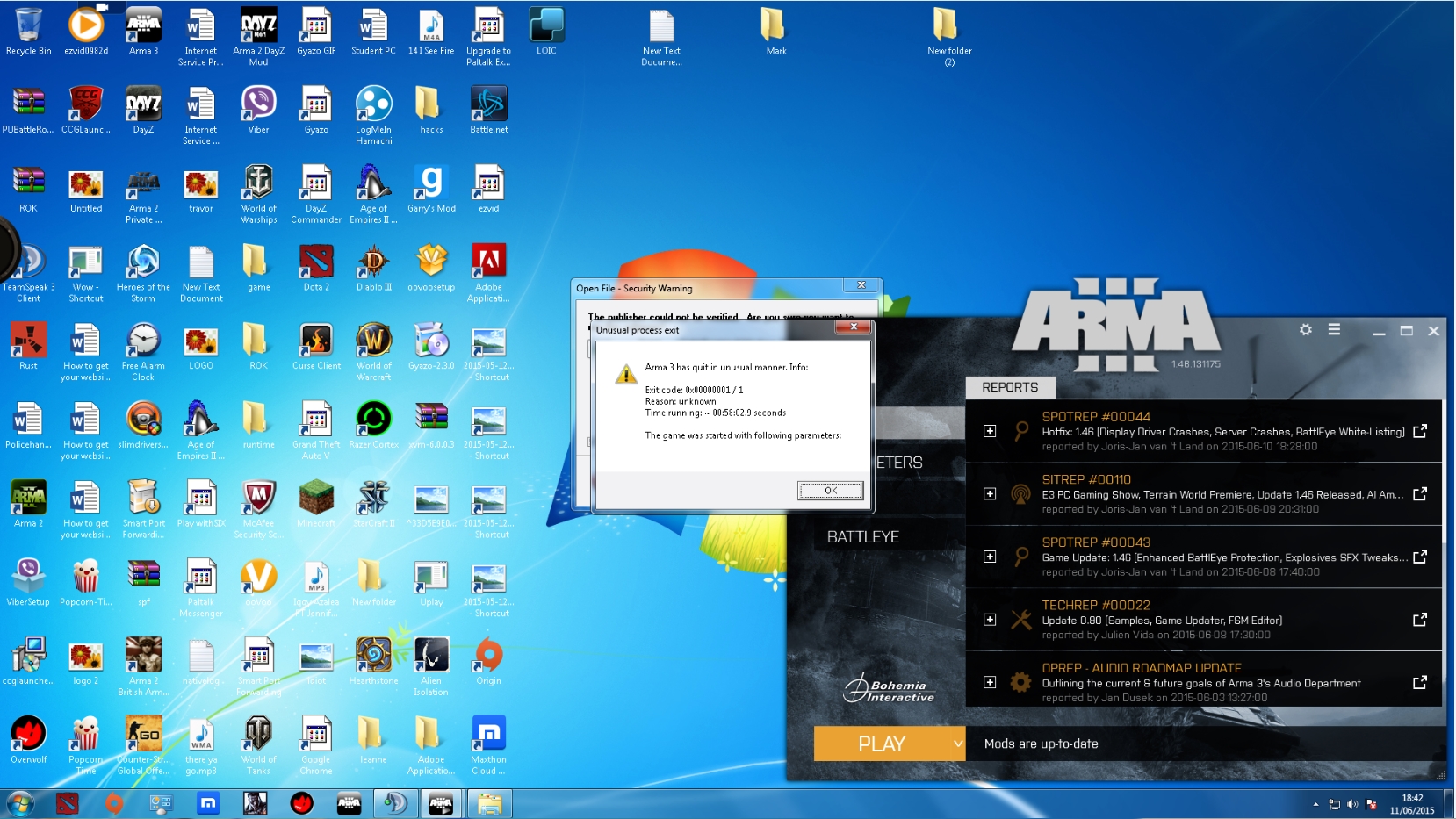Open the Action Center flag icon
The width and height of the screenshot is (1456, 819).
pyautogui.click(x=1371, y=804)
